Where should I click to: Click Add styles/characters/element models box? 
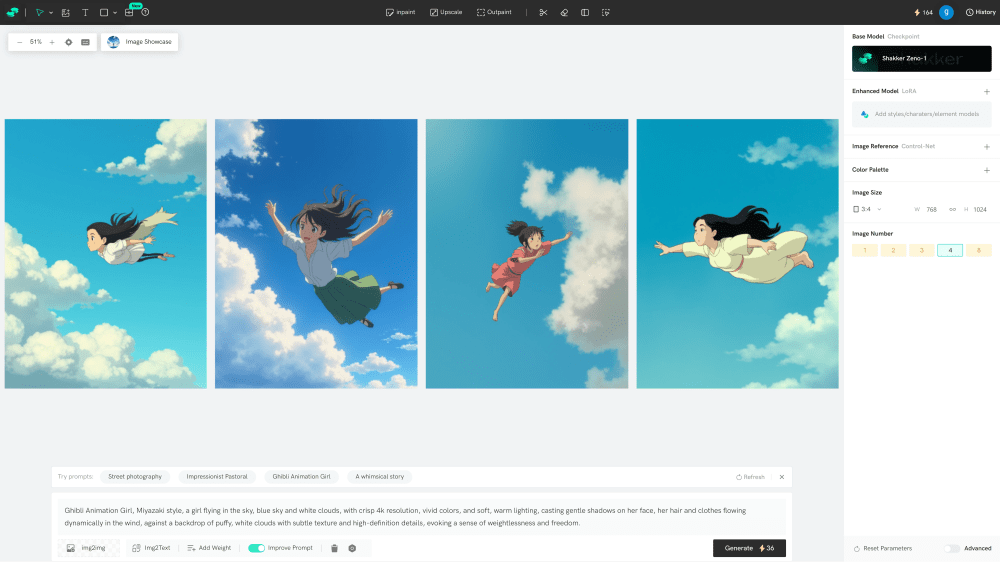(922, 114)
